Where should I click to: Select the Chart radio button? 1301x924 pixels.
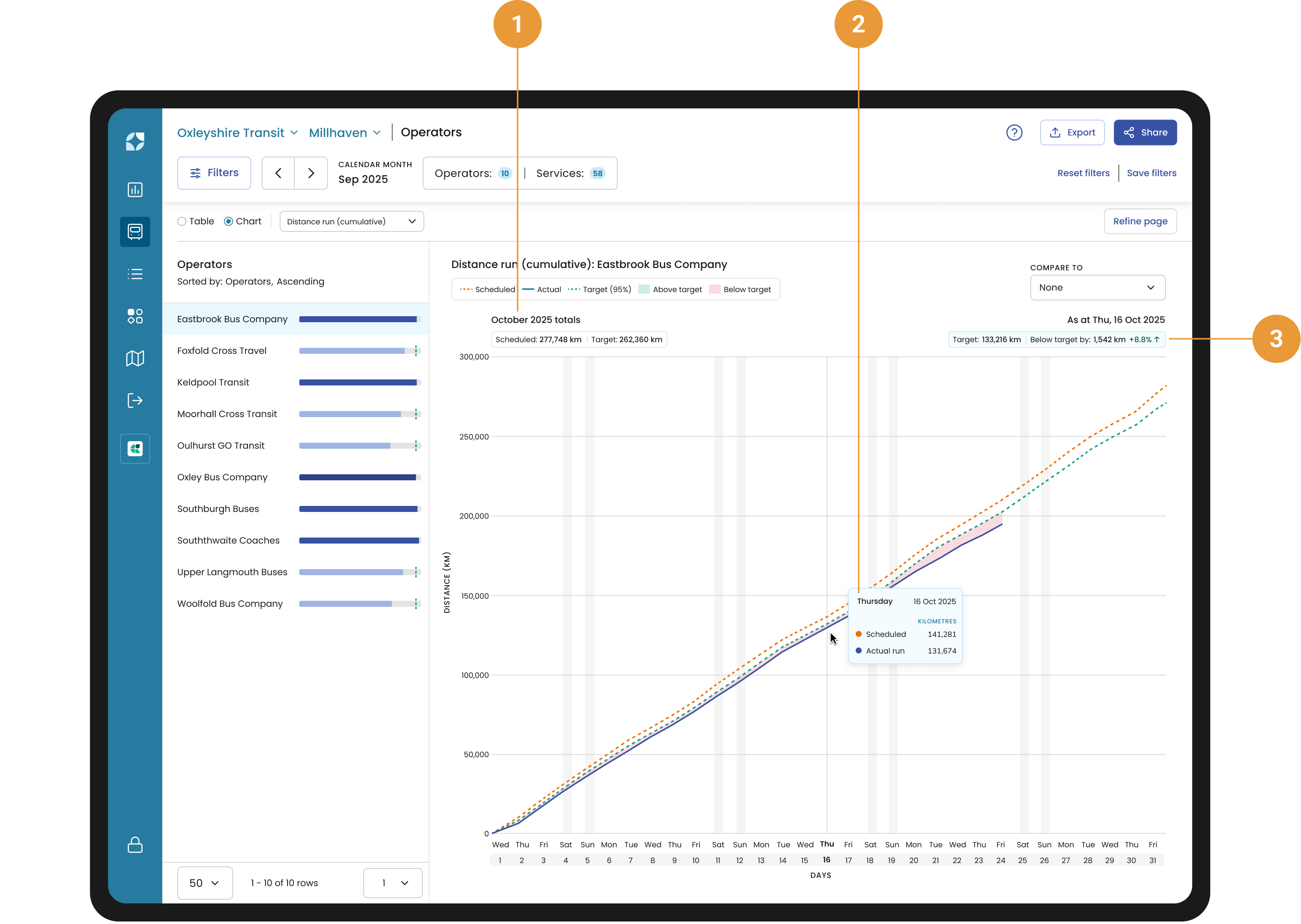[229, 221]
